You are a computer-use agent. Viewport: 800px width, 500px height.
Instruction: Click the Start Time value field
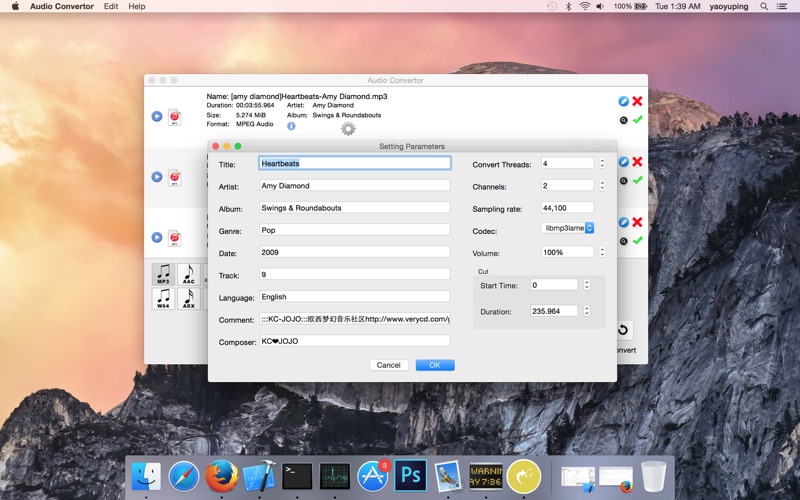[554, 285]
